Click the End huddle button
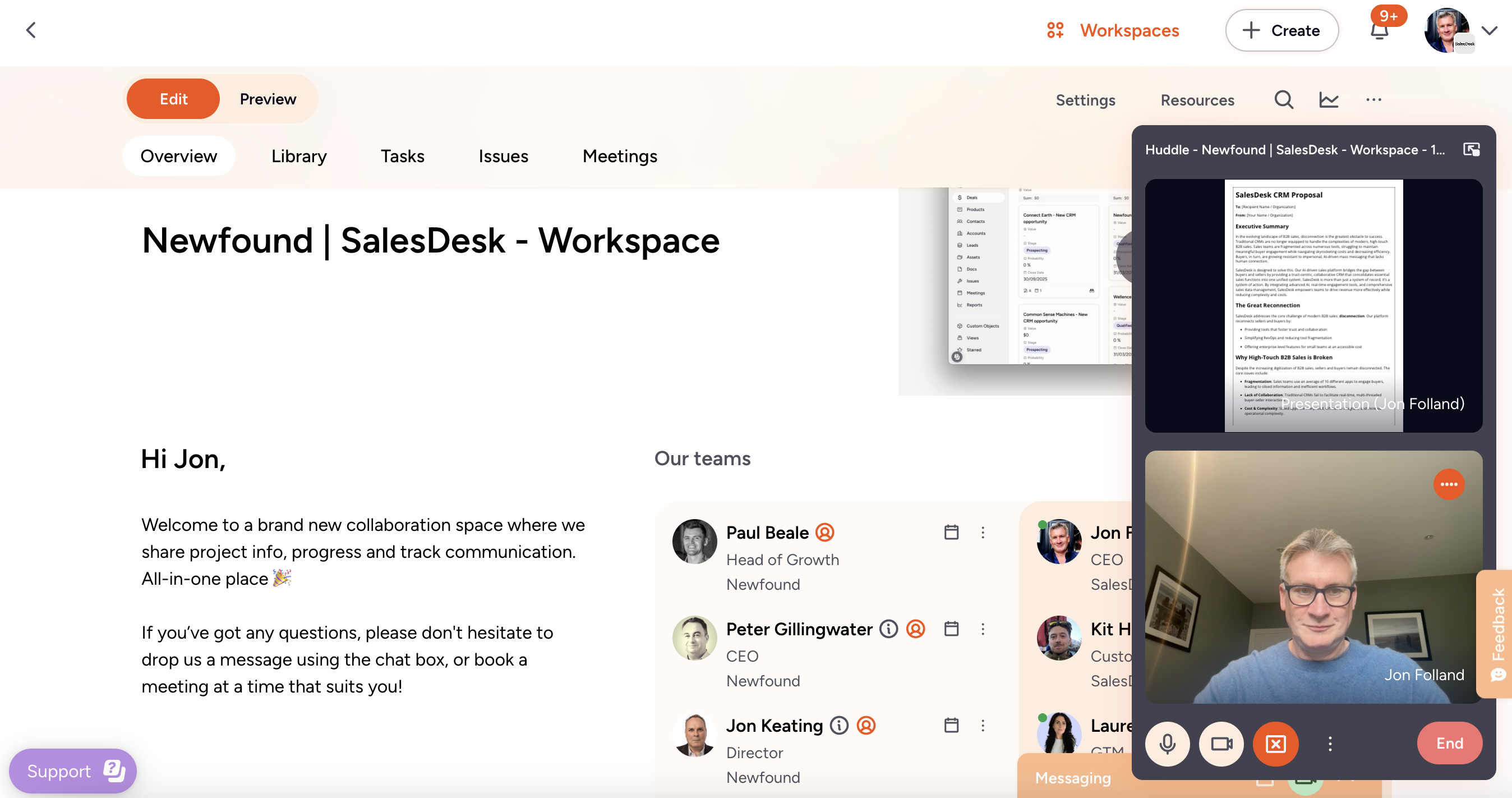Image resolution: width=1512 pixels, height=798 pixels. pyautogui.click(x=1449, y=743)
